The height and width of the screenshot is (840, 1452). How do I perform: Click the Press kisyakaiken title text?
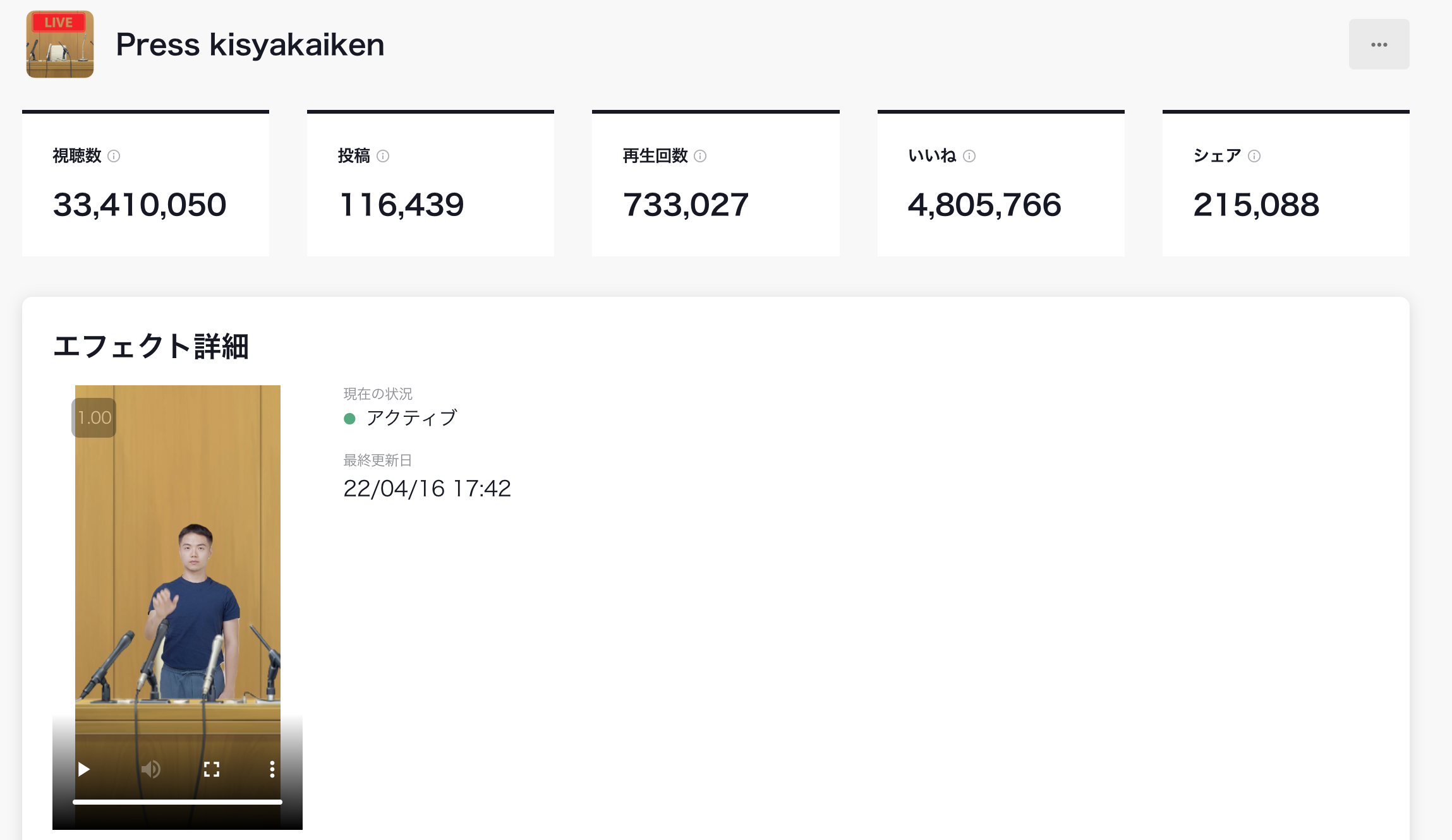click(250, 45)
